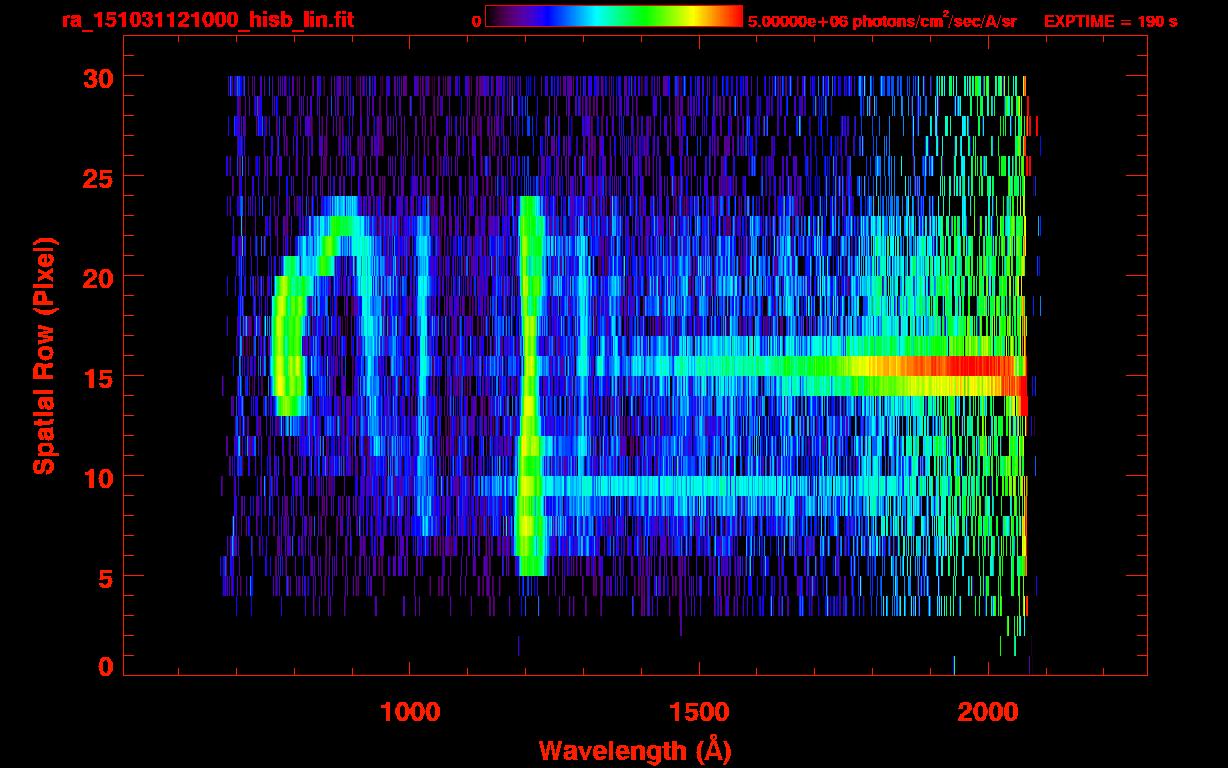Image resolution: width=1228 pixels, height=768 pixels.
Task: Click the 0 spatial row tick label
Action: pyautogui.click(x=107, y=666)
